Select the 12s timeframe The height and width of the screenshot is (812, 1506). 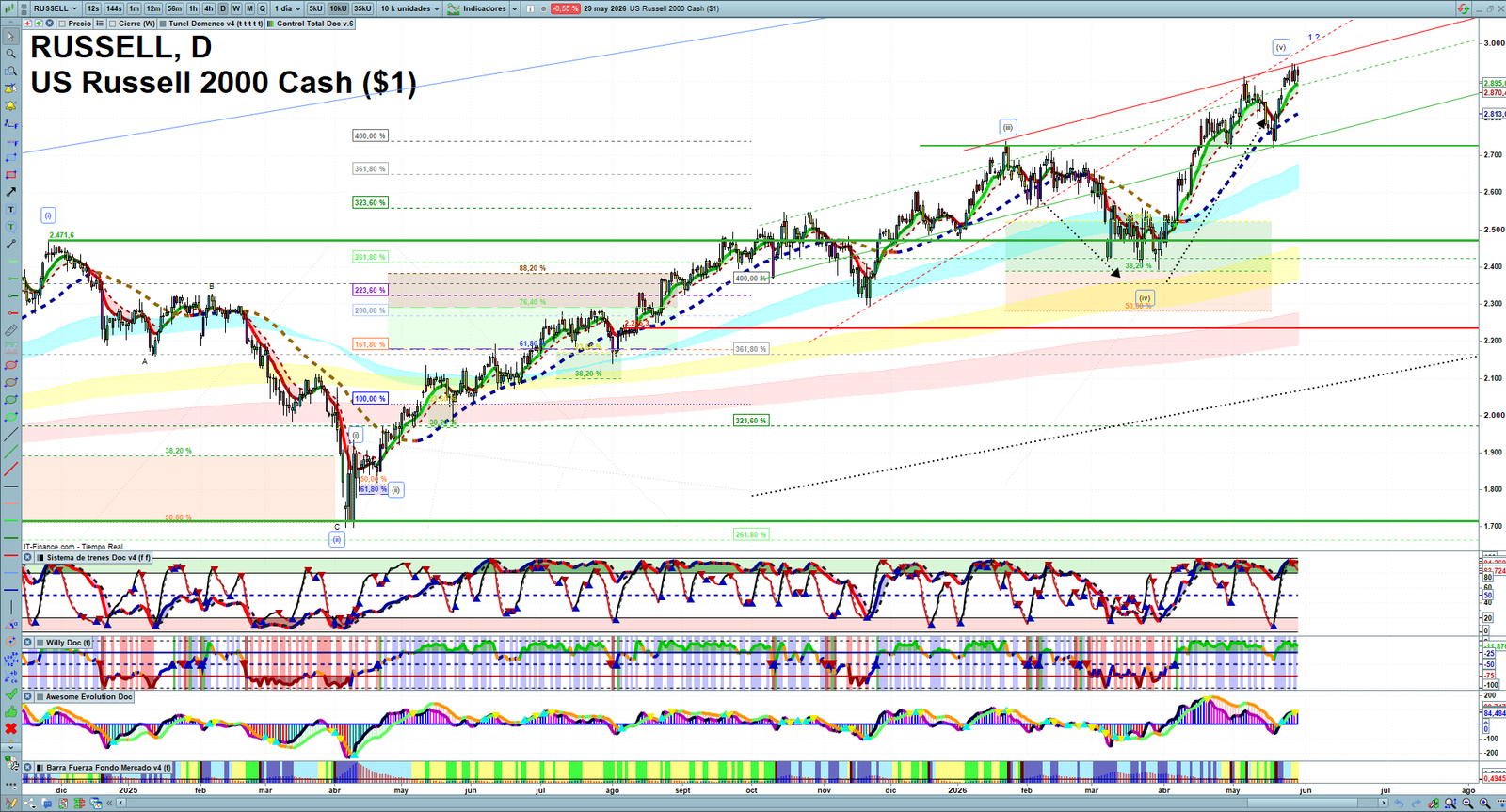(93, 8)
